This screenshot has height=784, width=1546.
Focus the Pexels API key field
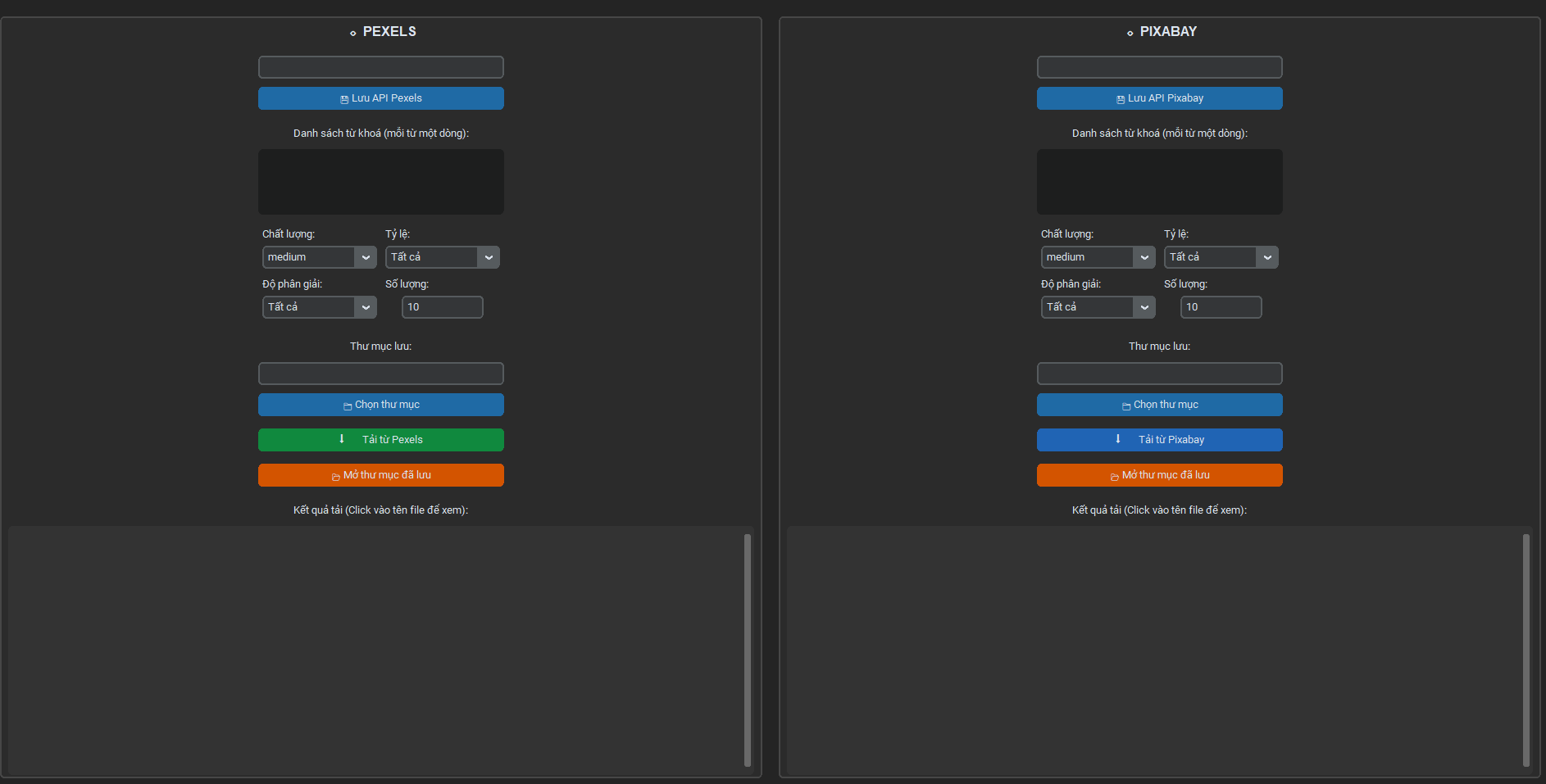pyautogui.click(x=381, y=67)
